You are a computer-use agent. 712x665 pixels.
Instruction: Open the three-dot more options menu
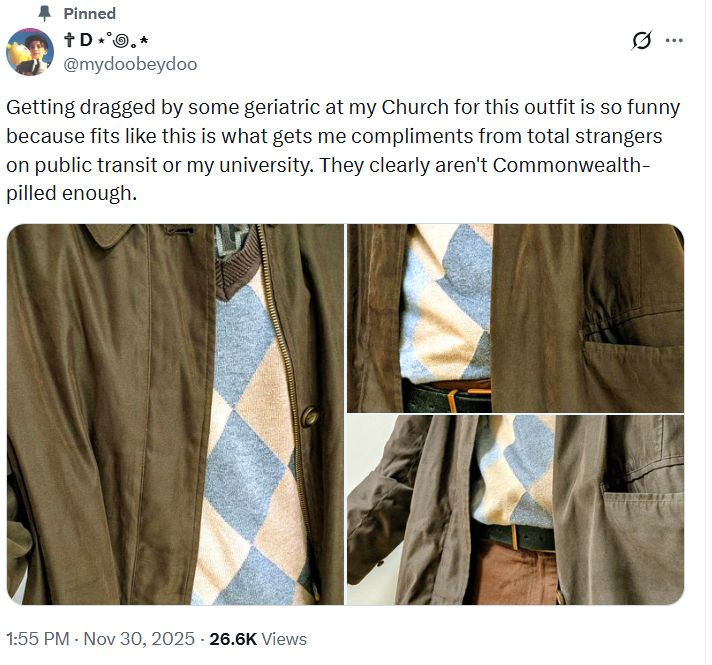click(674, 40)
